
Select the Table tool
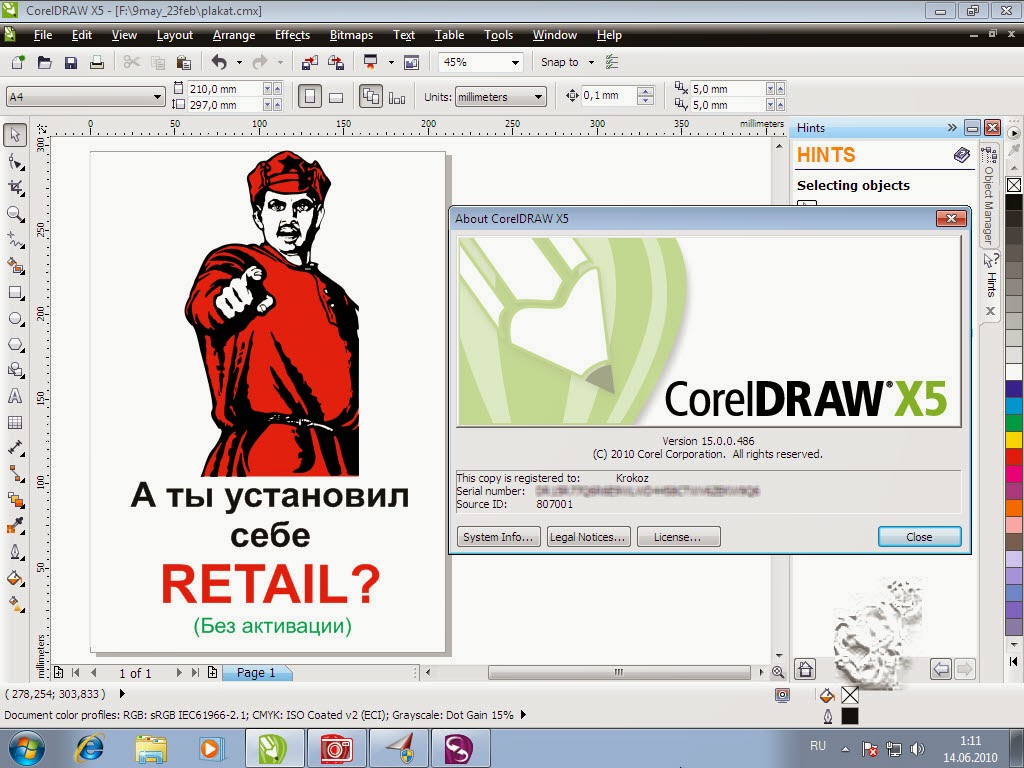click(x=15, y=423)
